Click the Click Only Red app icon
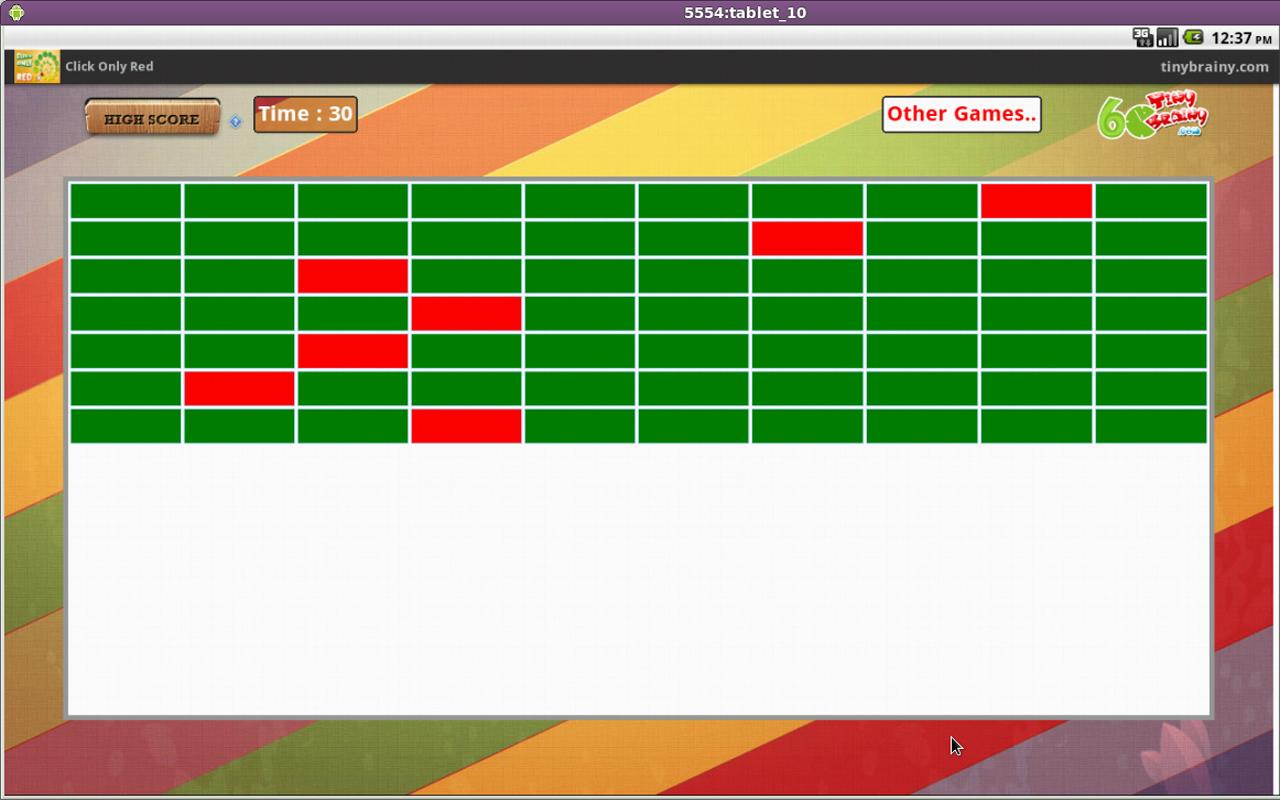 point(38,66)
